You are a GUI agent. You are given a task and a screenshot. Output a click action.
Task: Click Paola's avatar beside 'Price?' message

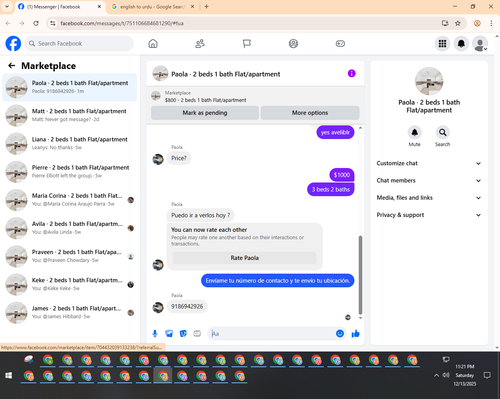point(158,159)
